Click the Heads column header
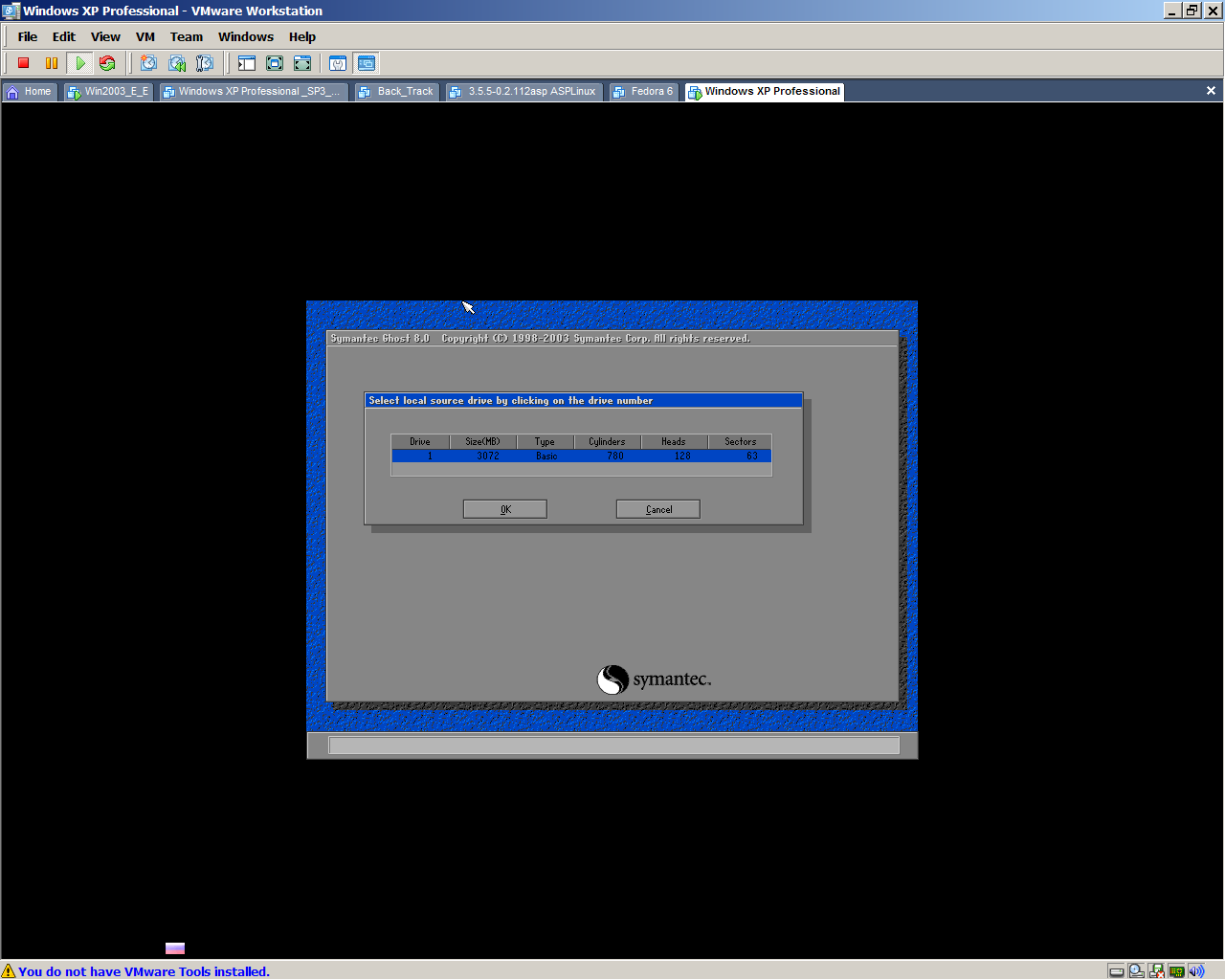Image resolution: width=1225 pixels, height=980 pixels. [x=674, y=442]
